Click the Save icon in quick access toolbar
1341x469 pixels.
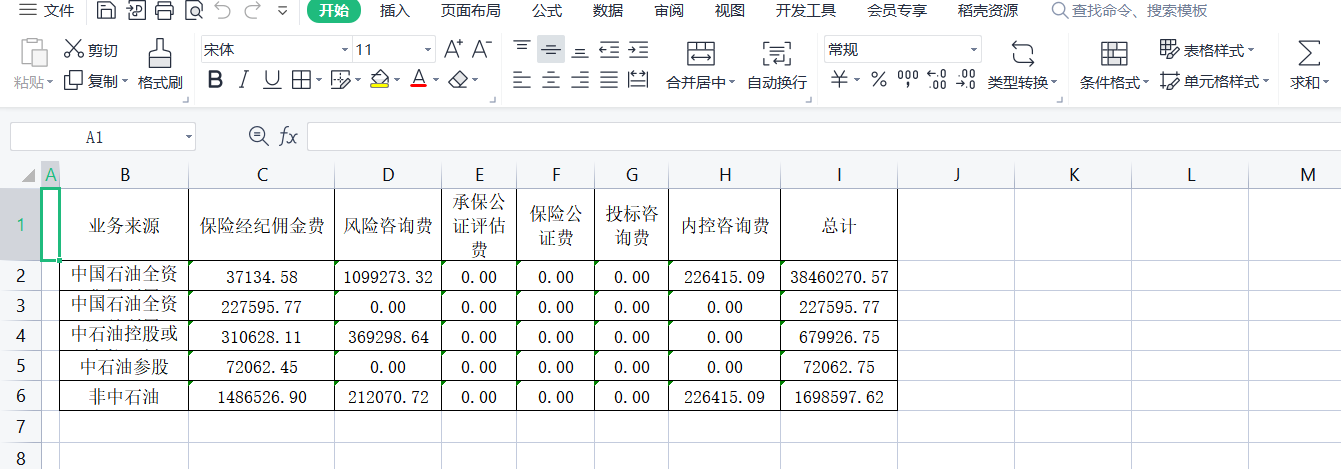point(106,11)
